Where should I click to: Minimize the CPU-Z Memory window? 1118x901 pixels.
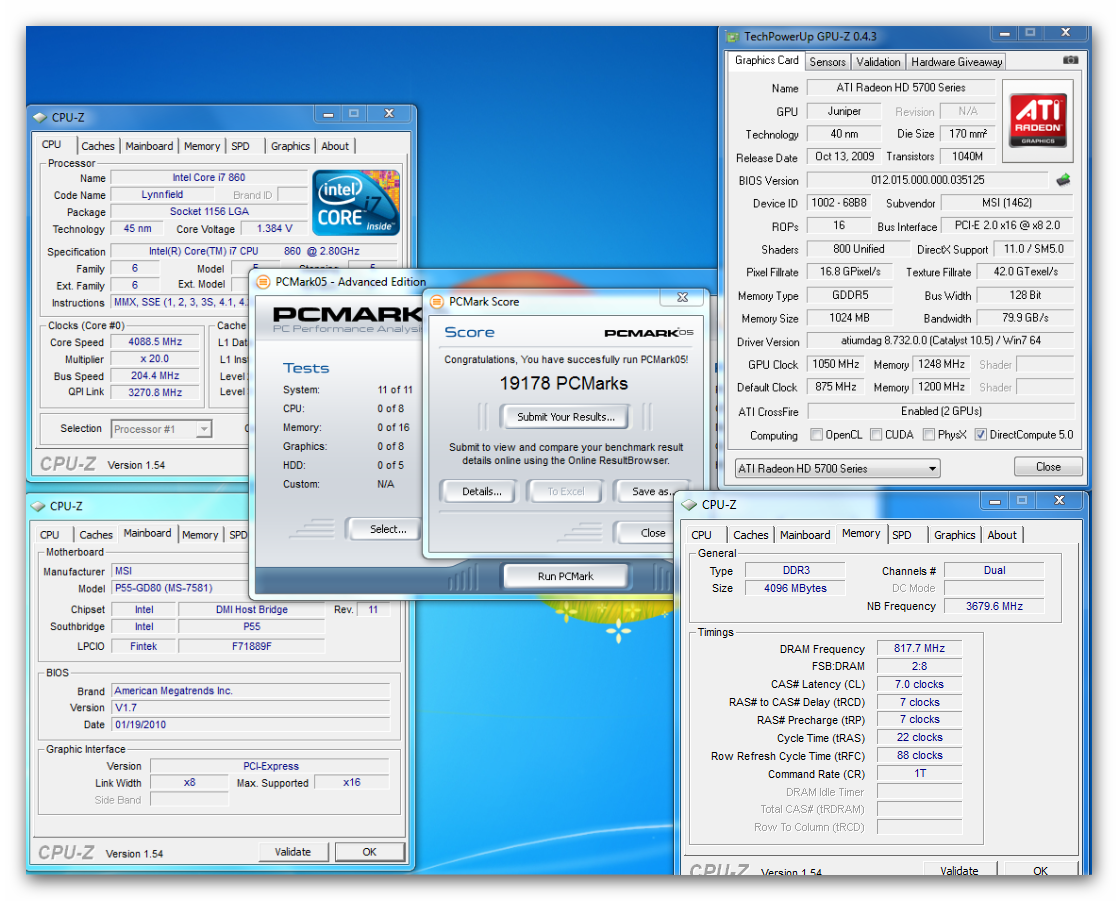995,500
